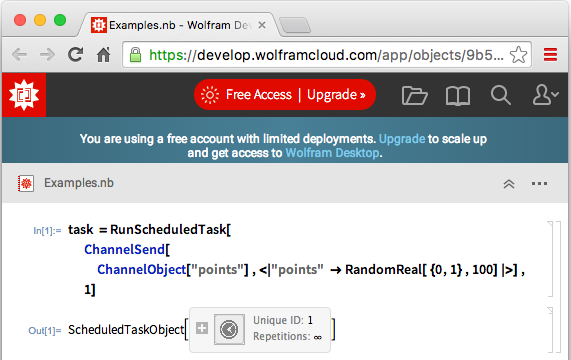
Task: Select the Examples.nb browser tab
Action: click(178, 25)
